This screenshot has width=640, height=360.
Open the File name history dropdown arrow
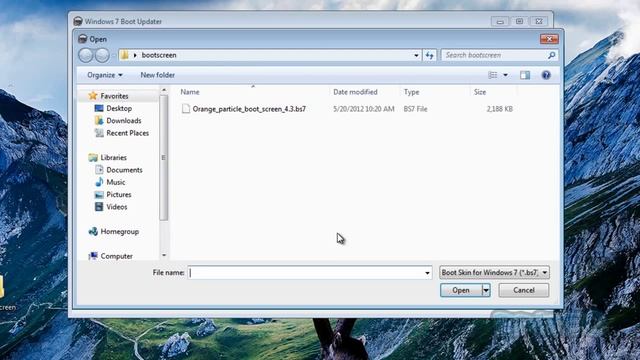pyautogui.click(x=427, y=273)
